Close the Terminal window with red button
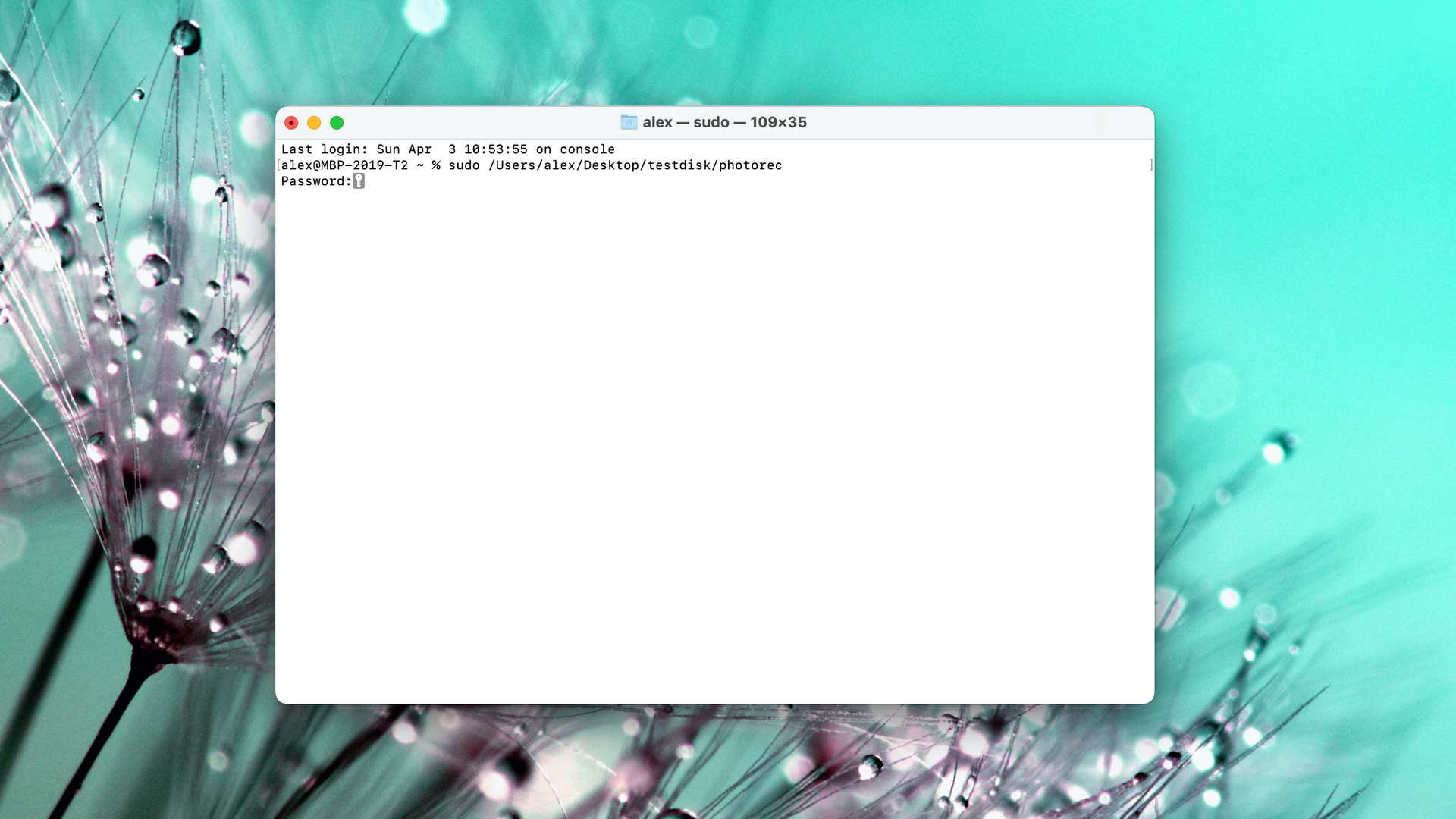This screenshot has width=1456, height=819. 291,123
